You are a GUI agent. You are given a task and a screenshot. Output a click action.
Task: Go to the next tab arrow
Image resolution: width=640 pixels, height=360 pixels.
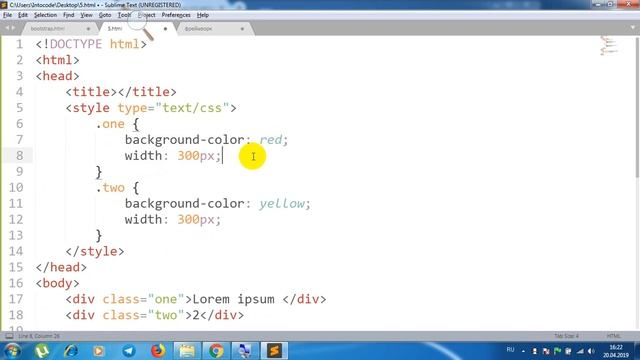click(13, 28)
